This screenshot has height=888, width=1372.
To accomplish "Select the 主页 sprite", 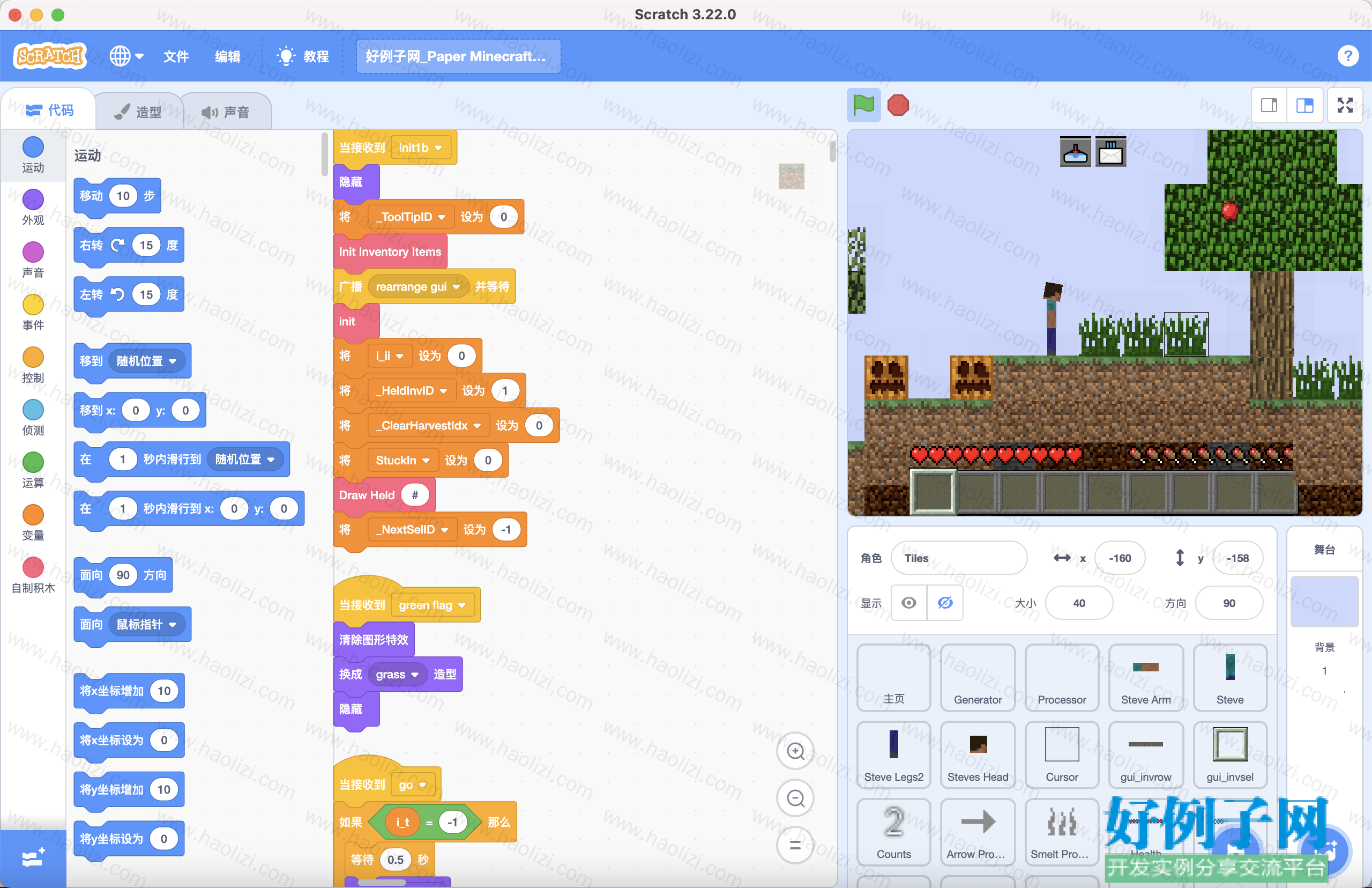I will [x=894, y=678].
